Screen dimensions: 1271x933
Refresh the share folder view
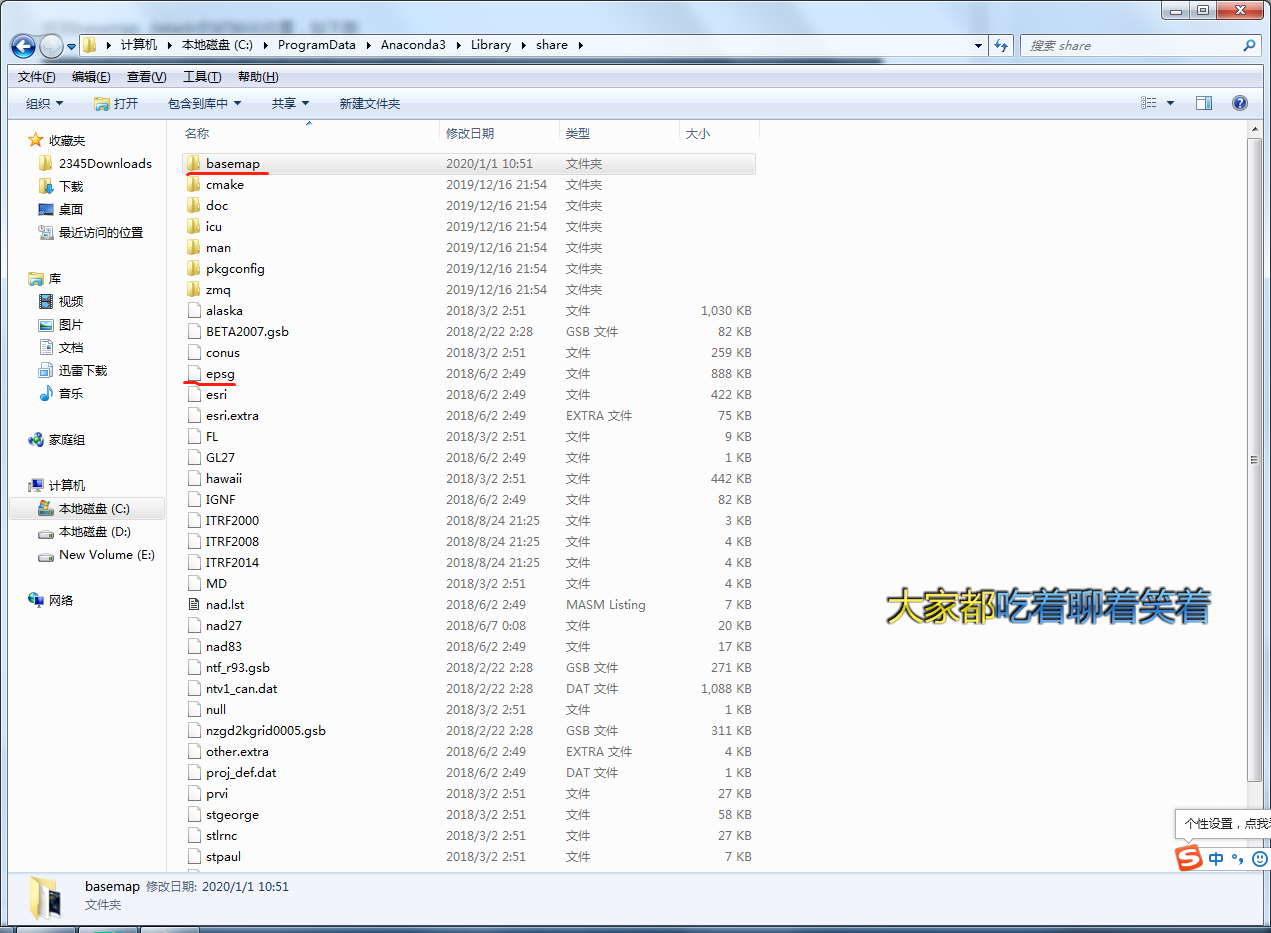coord(999,45)
